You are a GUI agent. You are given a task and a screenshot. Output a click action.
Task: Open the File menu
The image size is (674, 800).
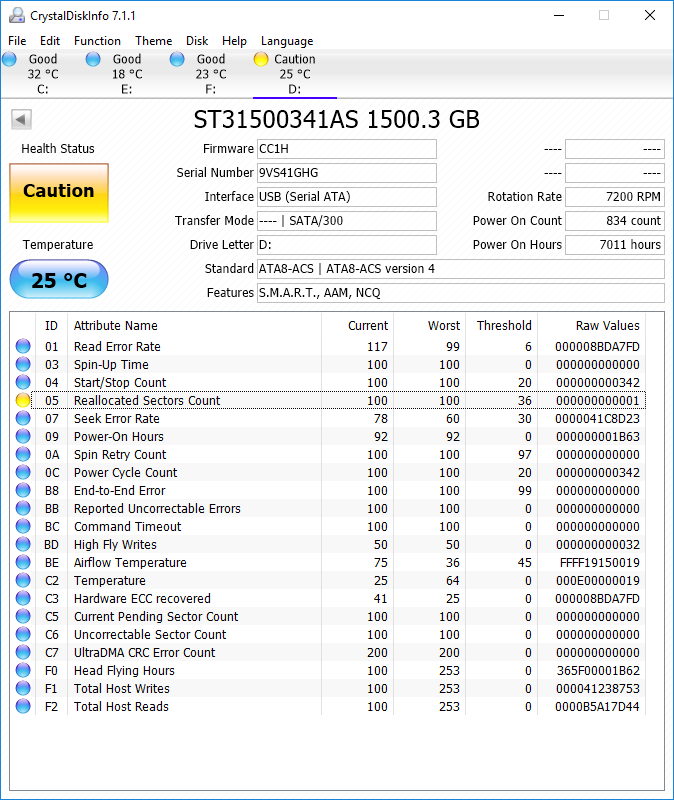click(x=17, y=41)
